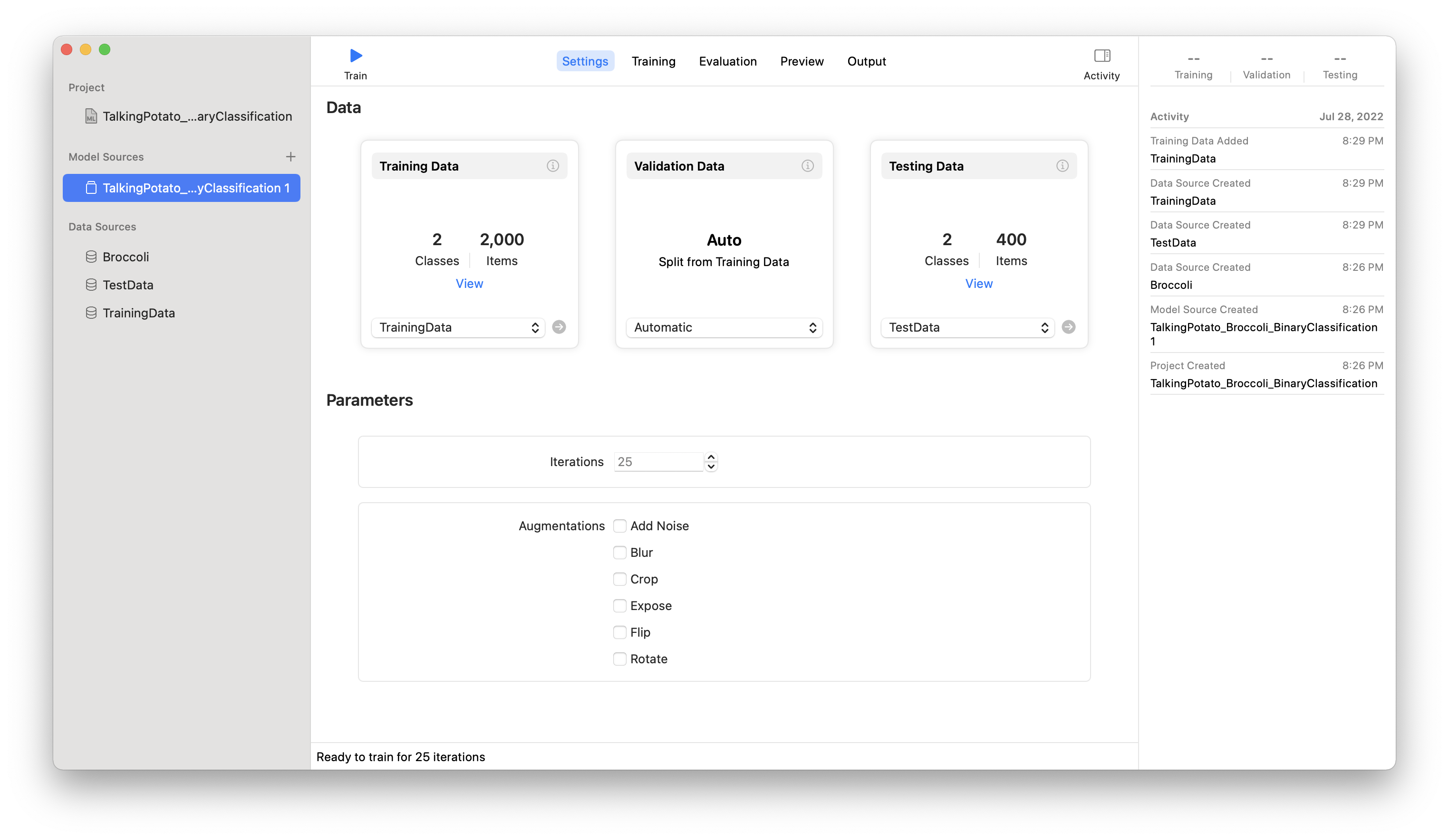Click the Training Data info icon
Screen dimensions: 1449x840
pos(552,166)
